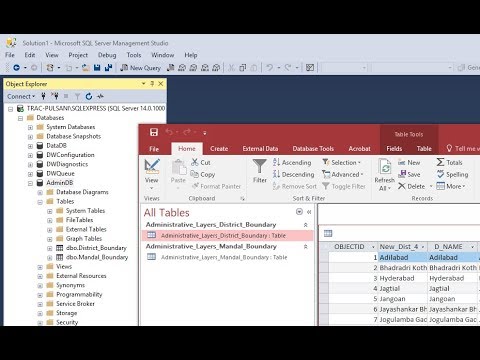Switch to the Database Tools ribbon tab
Viewport: 480px width, 360px height.
click(x=313, y=149)
